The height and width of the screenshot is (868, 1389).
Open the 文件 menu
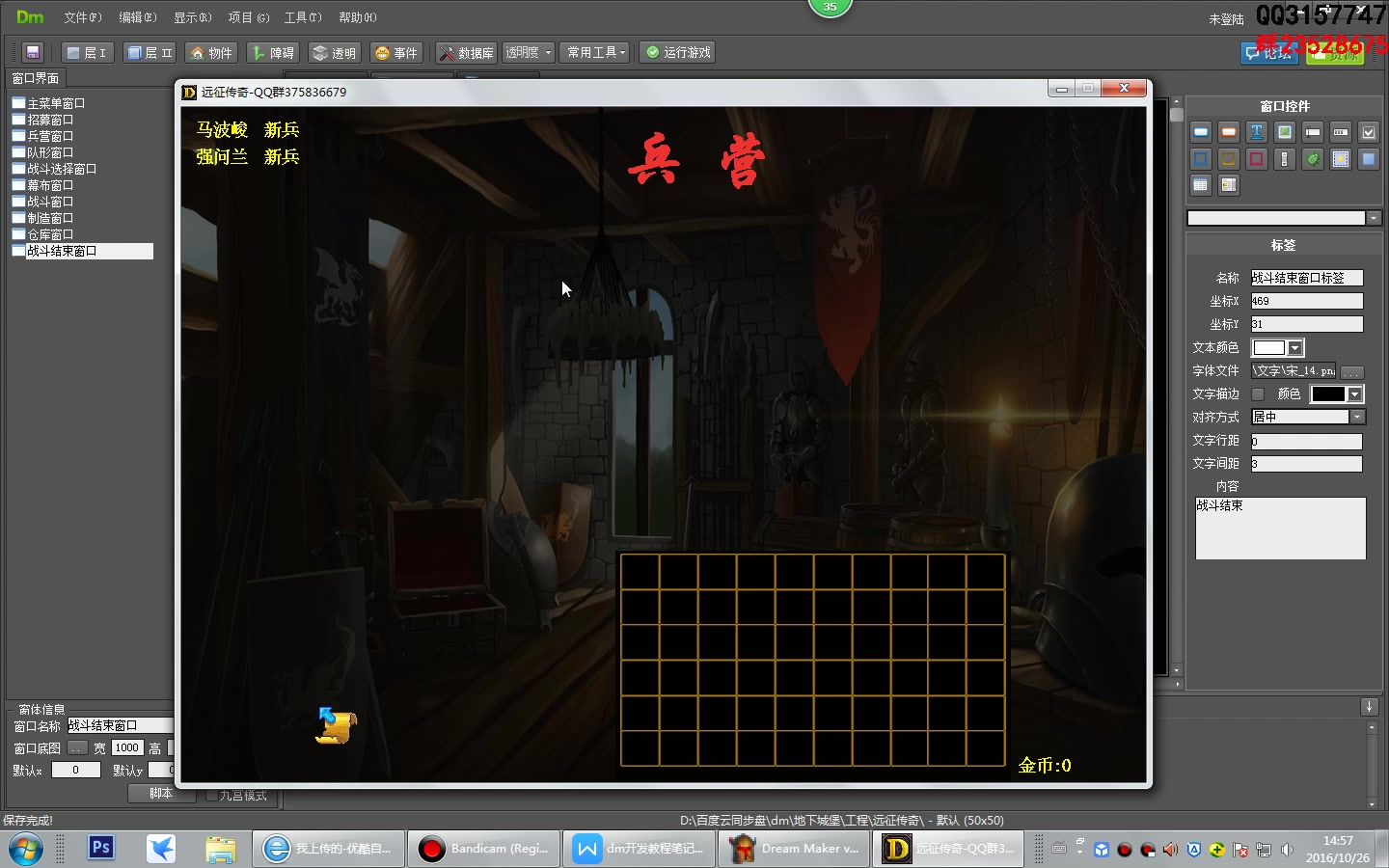[x=82, y=17]
